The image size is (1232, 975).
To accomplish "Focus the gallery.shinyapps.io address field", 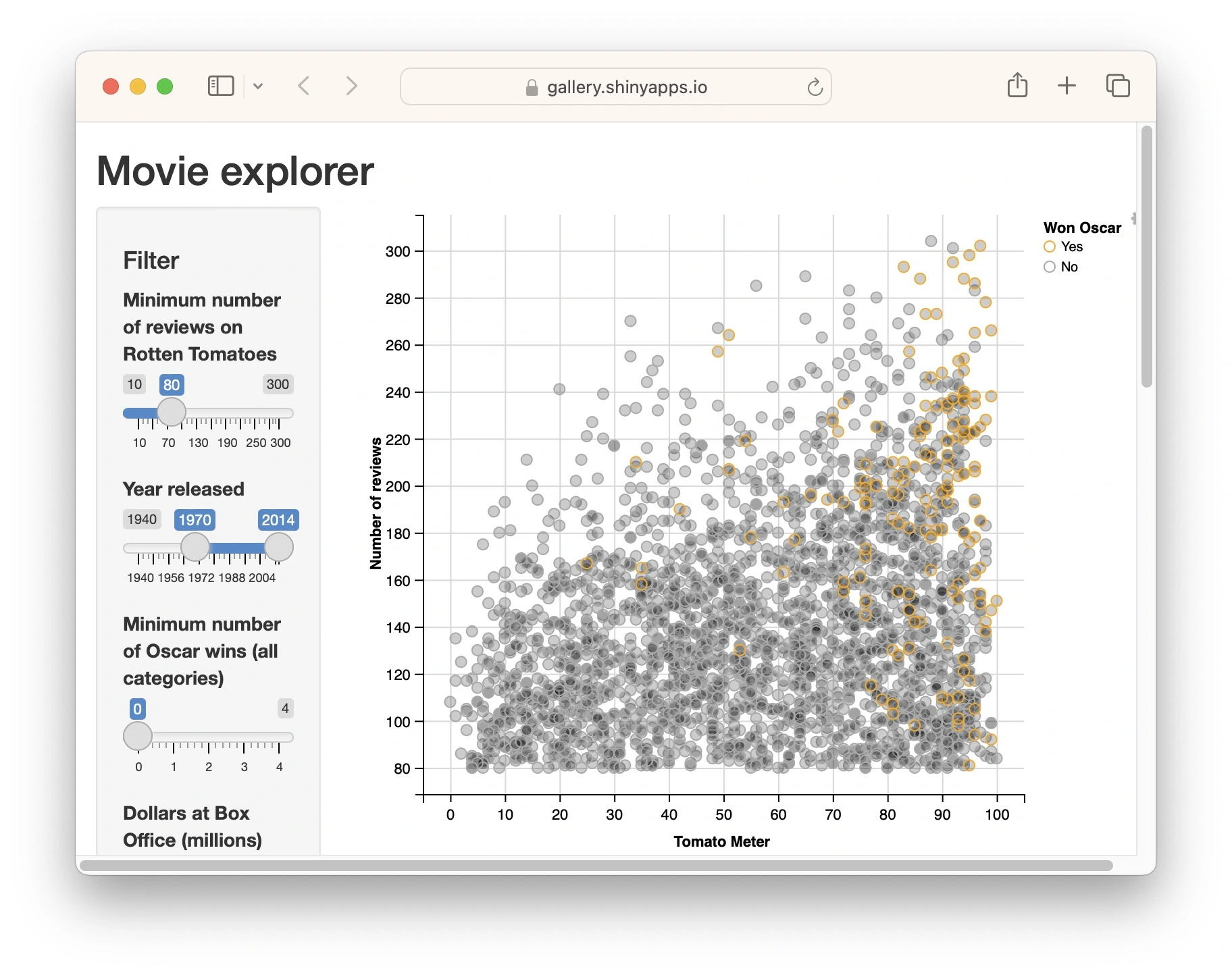I will tap(627, 87).
